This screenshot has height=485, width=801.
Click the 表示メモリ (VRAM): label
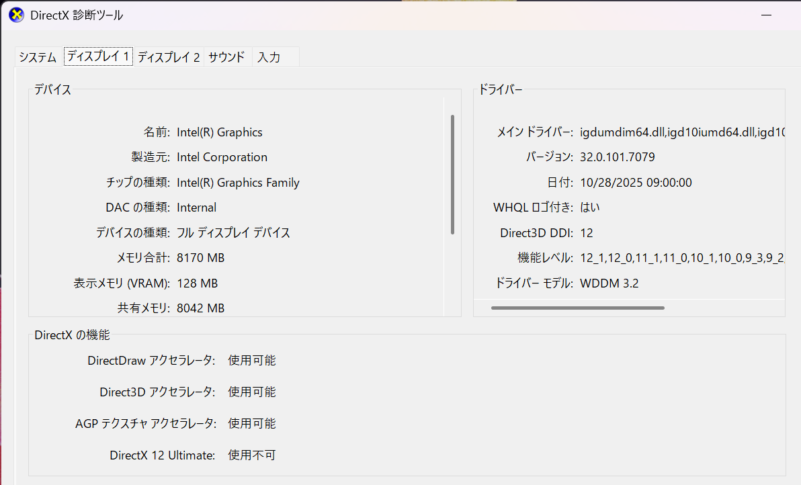pos(122,283)
